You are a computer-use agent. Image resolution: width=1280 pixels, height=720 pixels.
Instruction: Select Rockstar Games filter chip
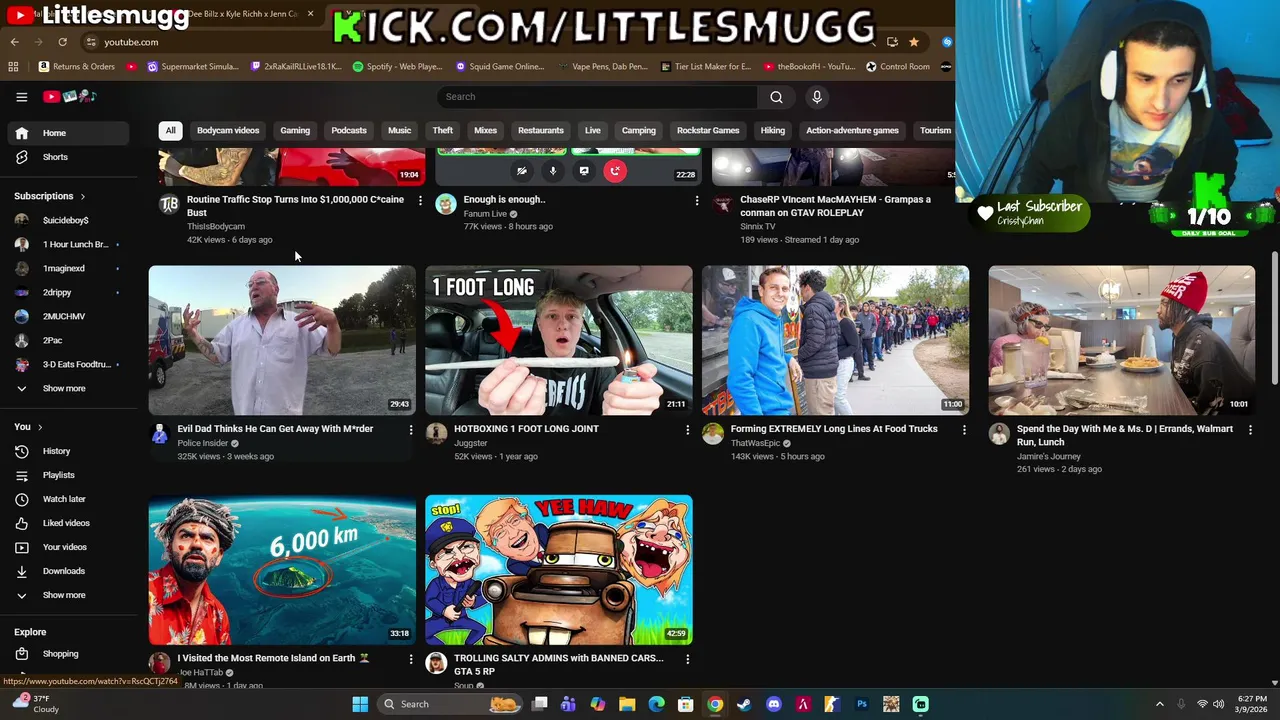(708, 131)
